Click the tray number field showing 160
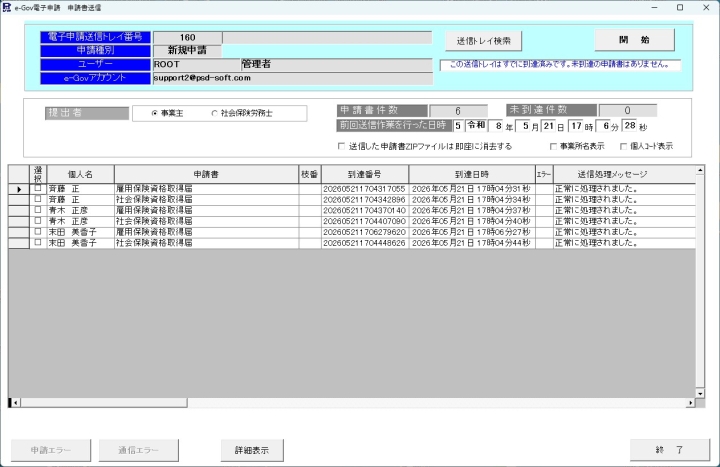The width and height of the screenshot is (720, 467). (x=187, y=38)
